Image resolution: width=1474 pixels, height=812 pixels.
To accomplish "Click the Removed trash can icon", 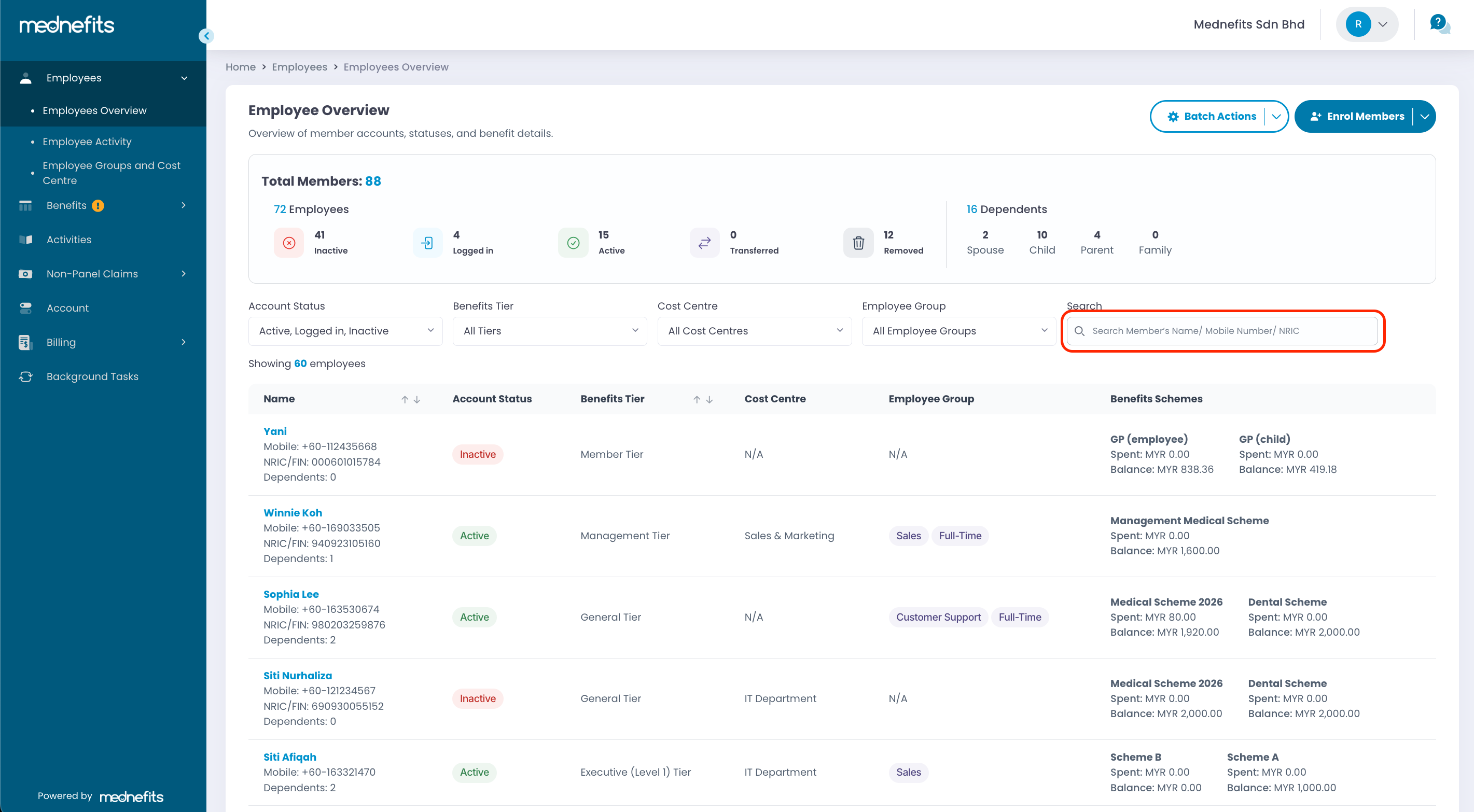I will pos(858,243).
